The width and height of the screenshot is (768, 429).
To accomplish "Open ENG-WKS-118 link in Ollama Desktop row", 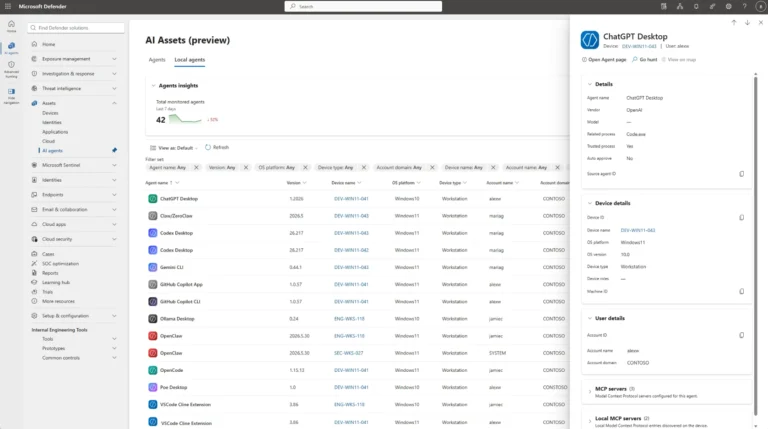I will click(349, 319).
